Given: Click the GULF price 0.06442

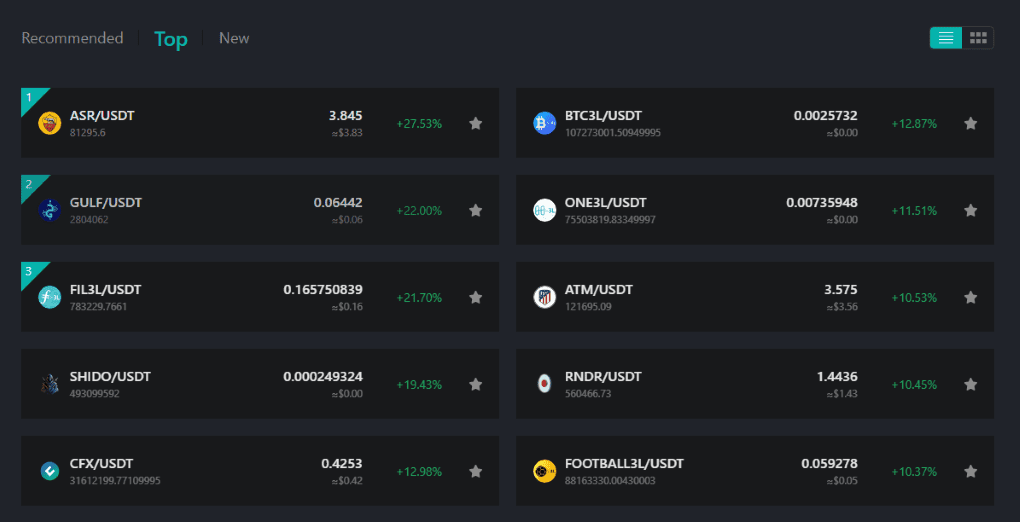Looking at the screenshot, I should tap(338, 203).
